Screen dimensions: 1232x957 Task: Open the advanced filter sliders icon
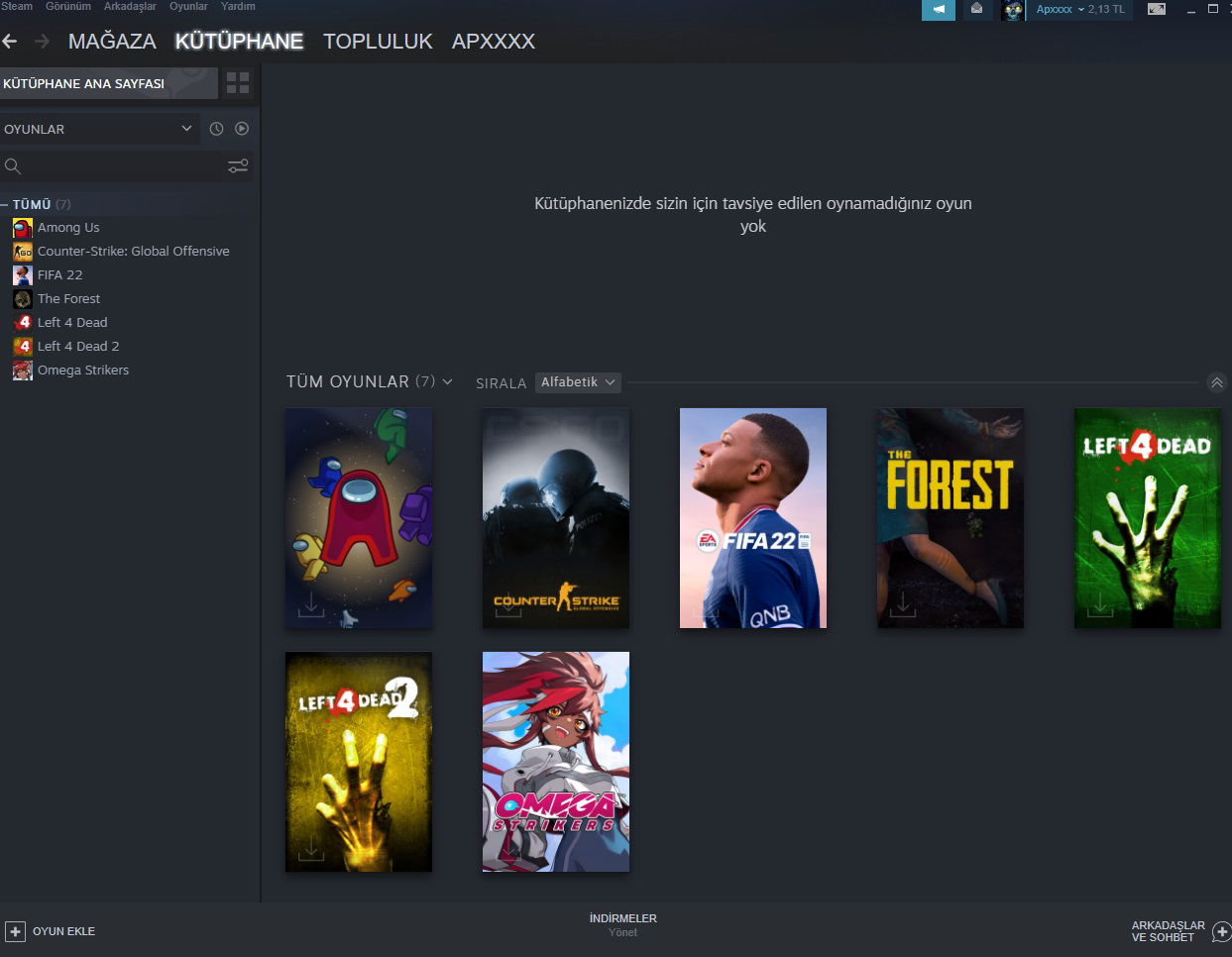click(238, 166)
